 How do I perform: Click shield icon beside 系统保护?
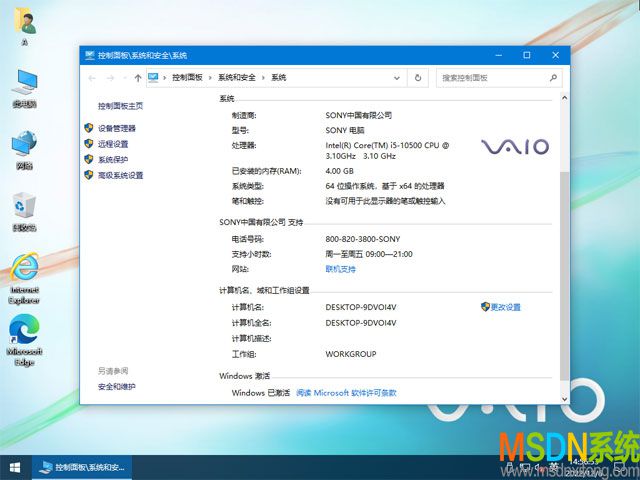tap(89, 159)
